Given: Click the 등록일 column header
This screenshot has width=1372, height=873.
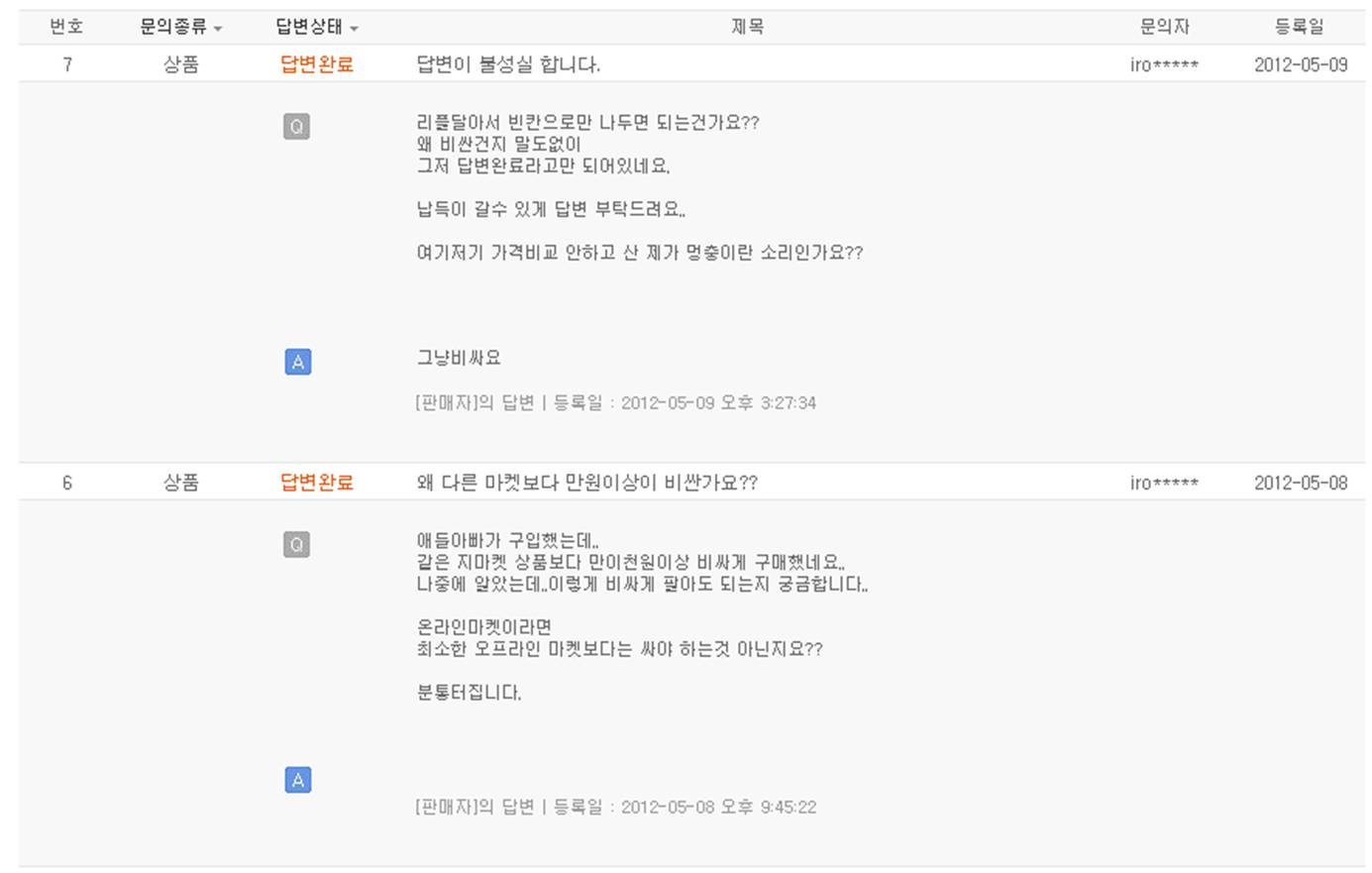Looking at the screenshot, I should click(x=1299, y=28).
